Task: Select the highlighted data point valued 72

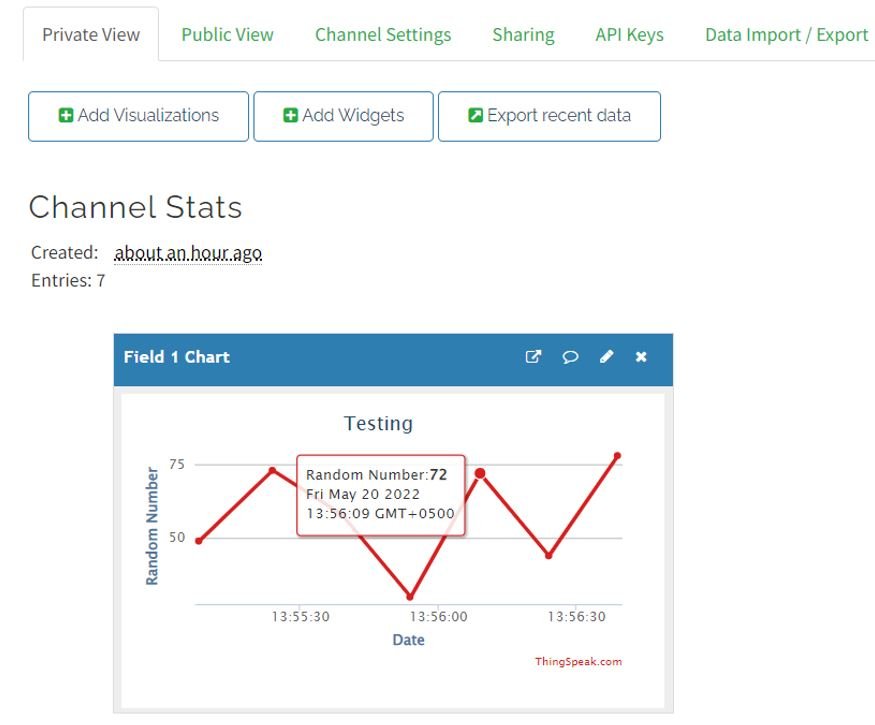Action: tap(480, 473)
